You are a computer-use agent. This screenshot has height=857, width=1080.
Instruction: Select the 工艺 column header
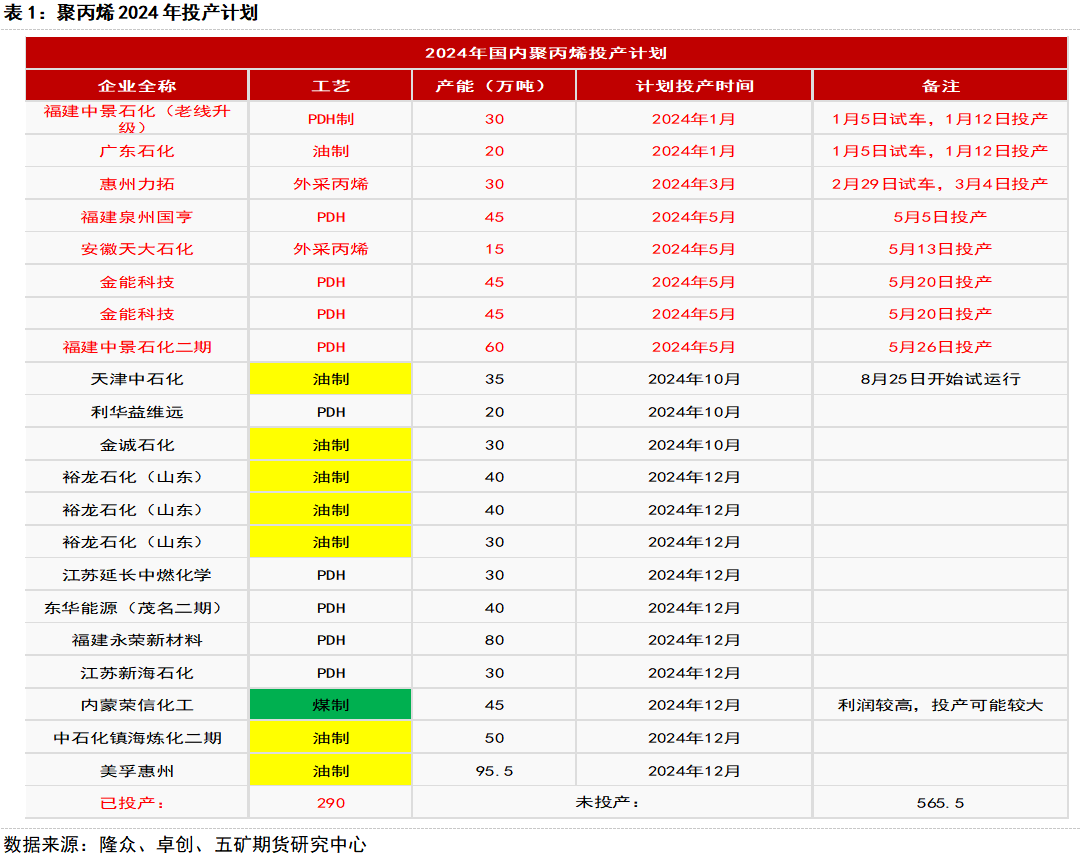(331, 86)
